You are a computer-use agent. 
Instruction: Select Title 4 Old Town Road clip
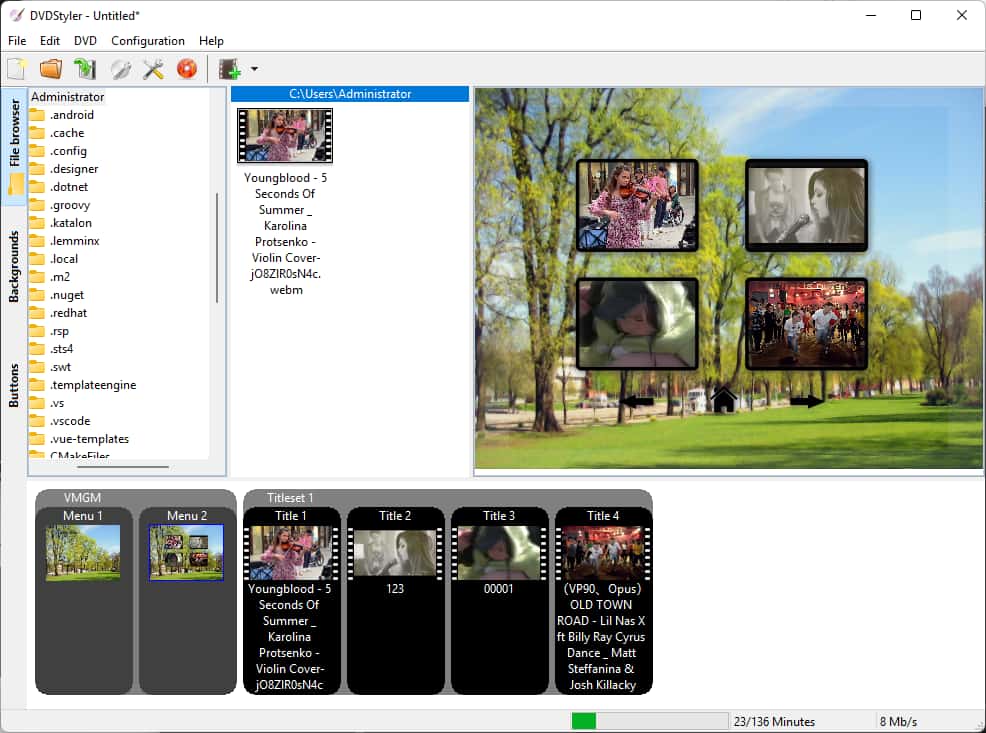[x=603, y=600]
